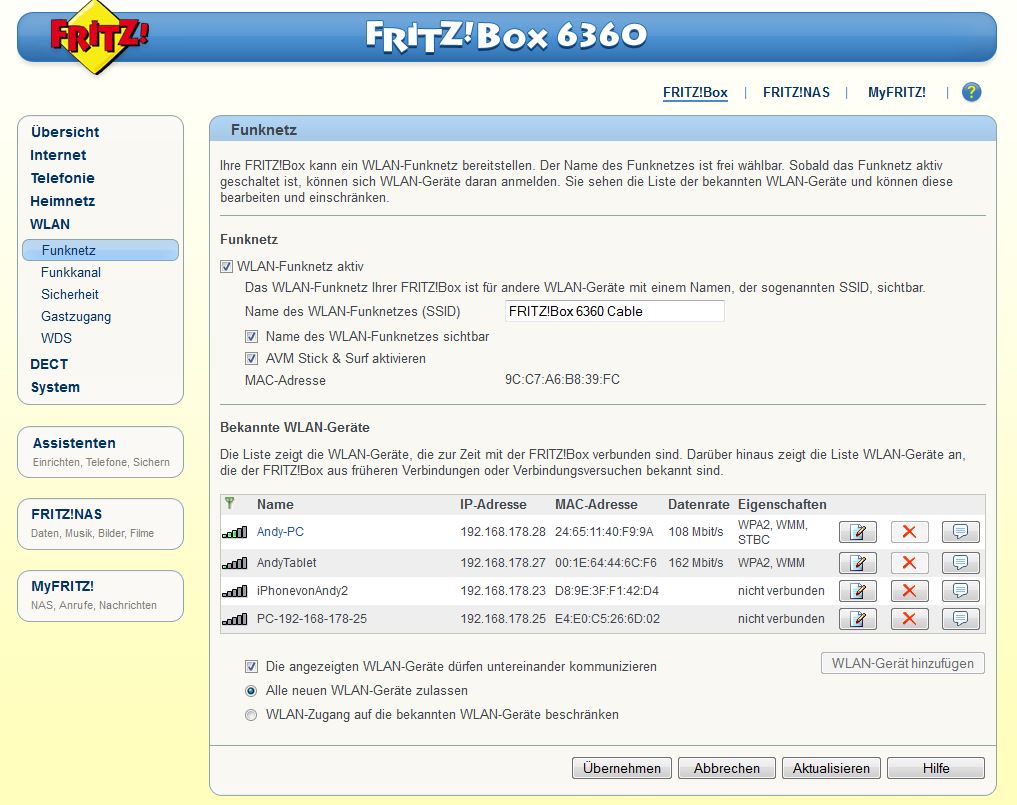Viewport: 1017px width, 805px height.
Task: Click WLAN-Gerät hinzufügen button
Action: point(902,663)
